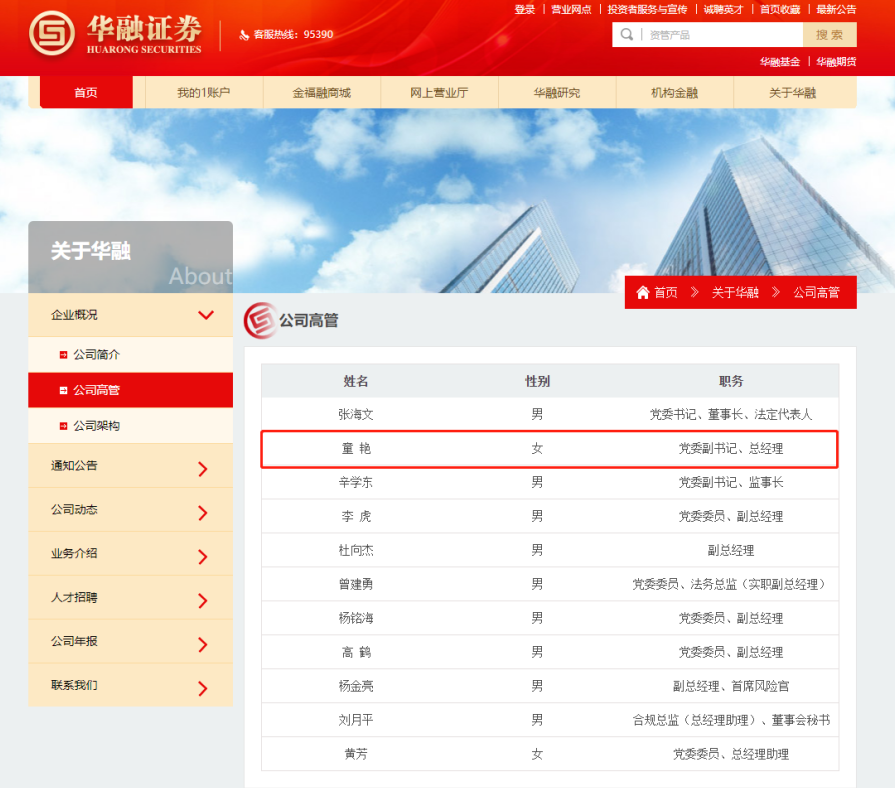Viewport: 895px width, 788px height.
Task: Click the bullet icon next to 公司架构
Action: click(63, 426)
